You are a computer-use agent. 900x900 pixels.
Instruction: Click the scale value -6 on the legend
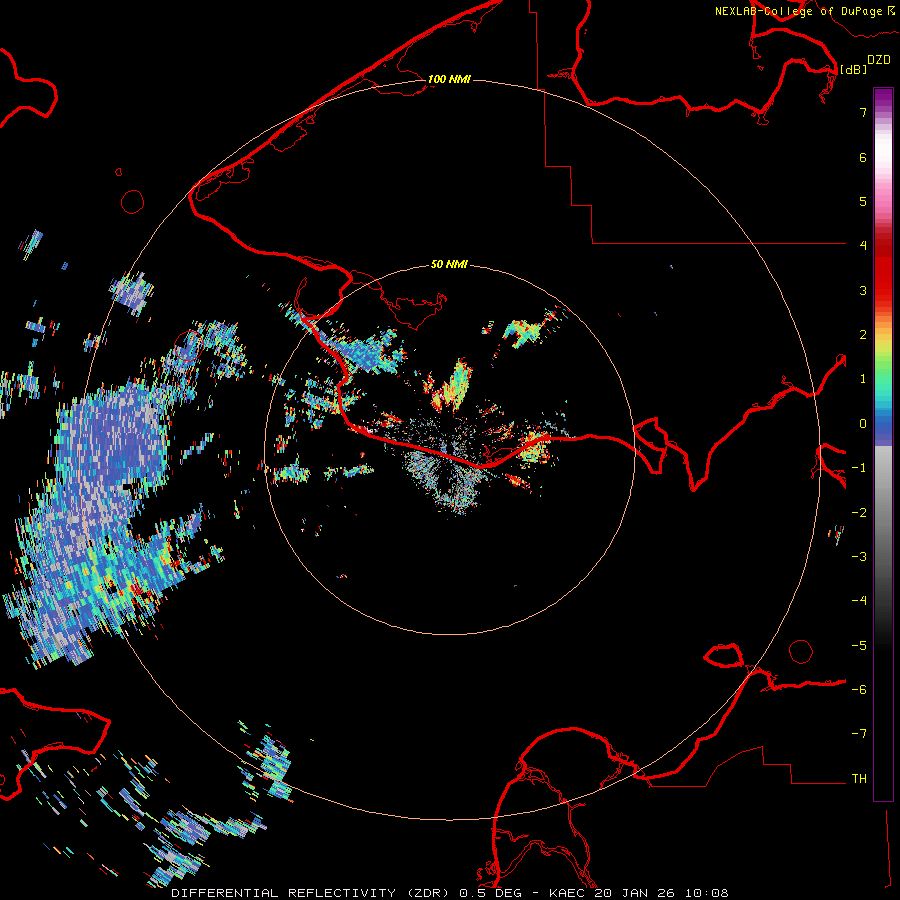[859, 690]
